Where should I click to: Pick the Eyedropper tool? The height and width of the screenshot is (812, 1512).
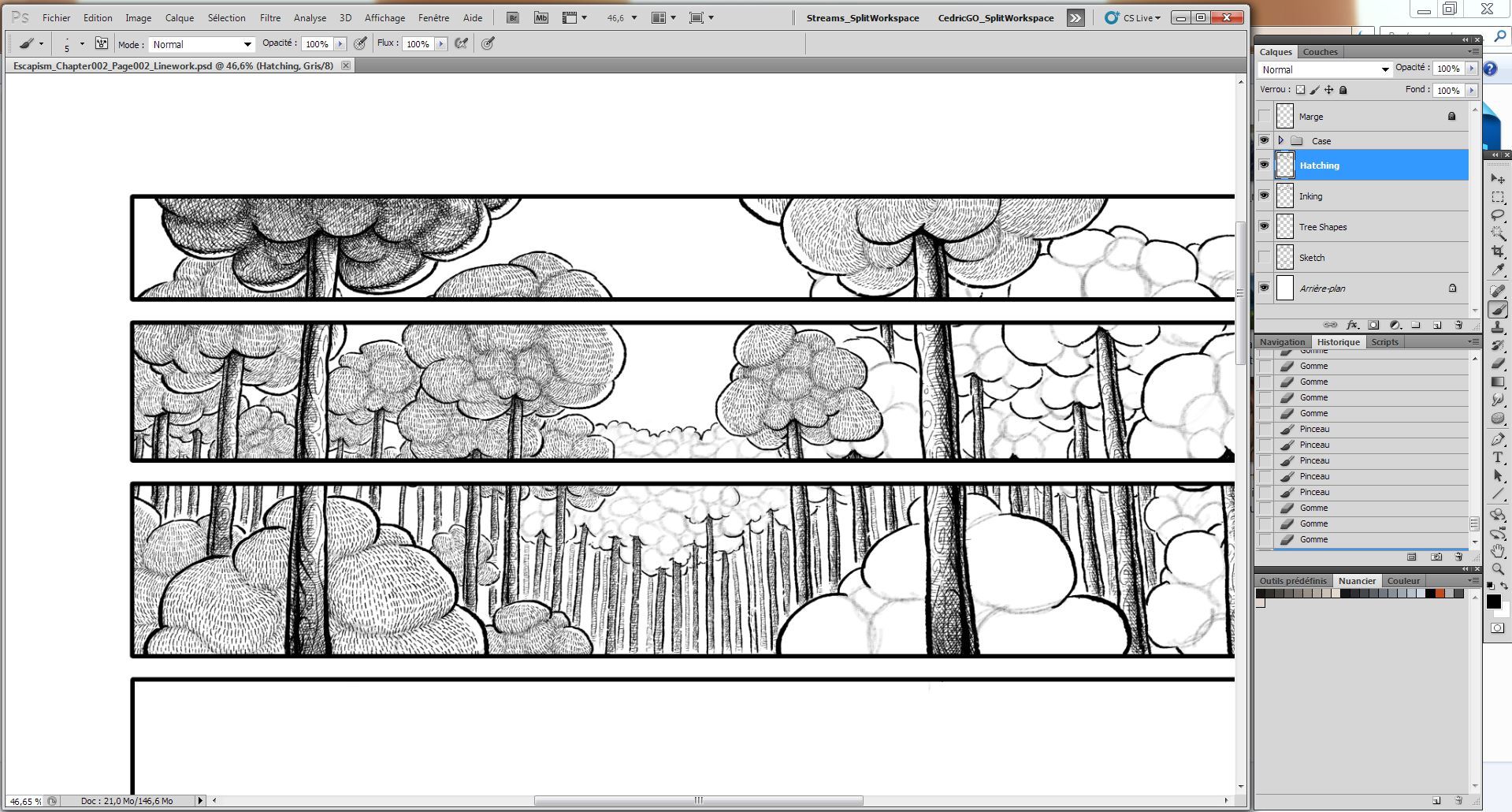coord(1498,270)
